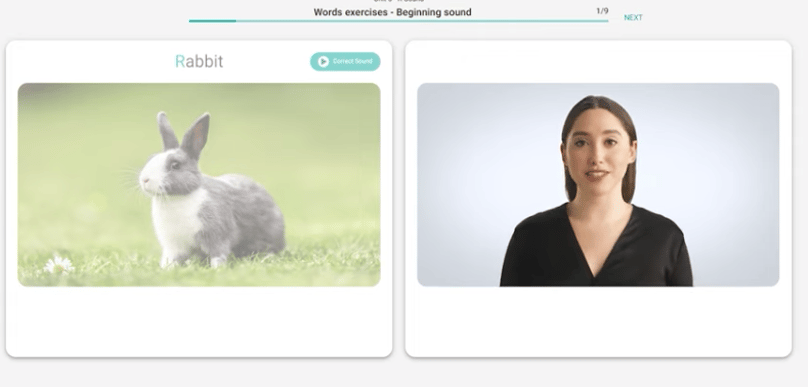The width and height of the screenshot is (810, 387).
Task: Click the cropped unit heading at top
Action: click(399, 2)
